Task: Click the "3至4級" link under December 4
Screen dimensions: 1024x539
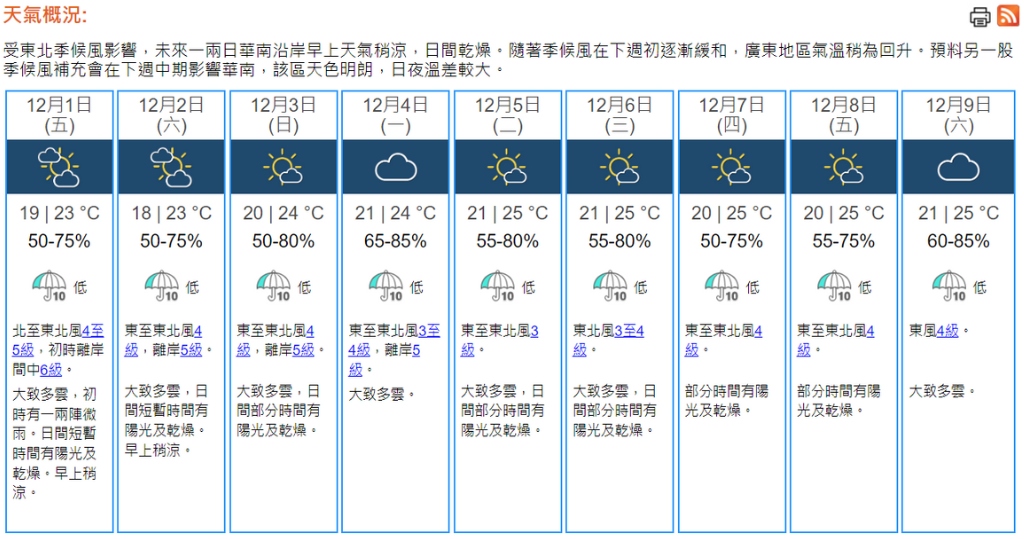Action: tap(429, 330)
